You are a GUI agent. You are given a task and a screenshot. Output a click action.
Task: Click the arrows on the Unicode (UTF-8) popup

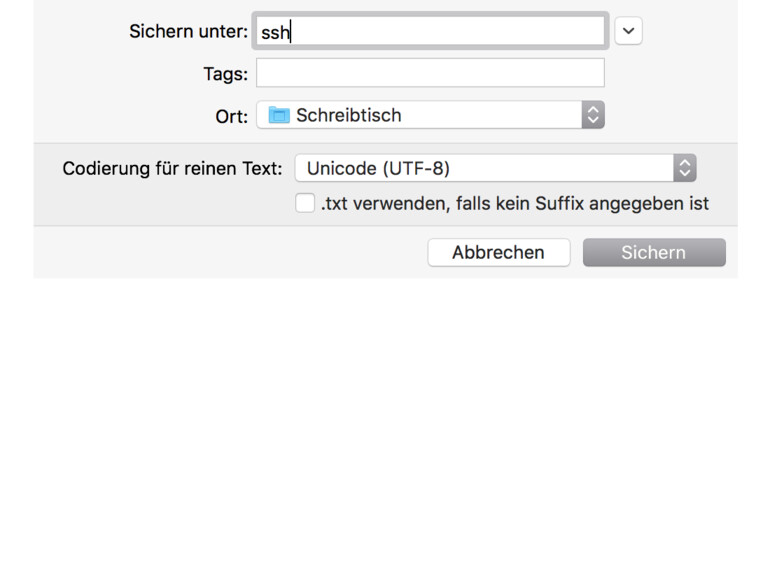pyautogui.click(x=684, y=168)
